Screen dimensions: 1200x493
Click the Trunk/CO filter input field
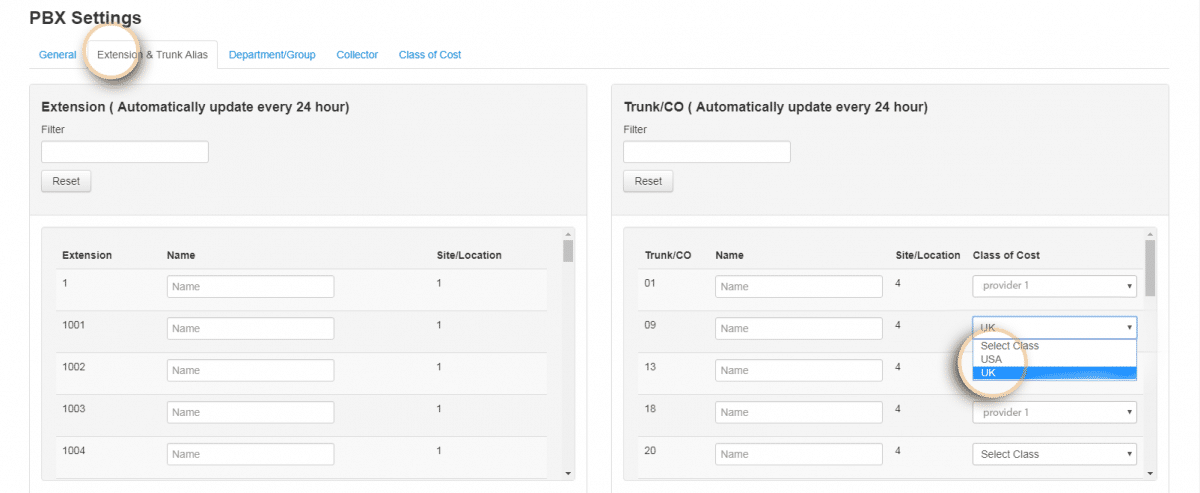(707, 152)
